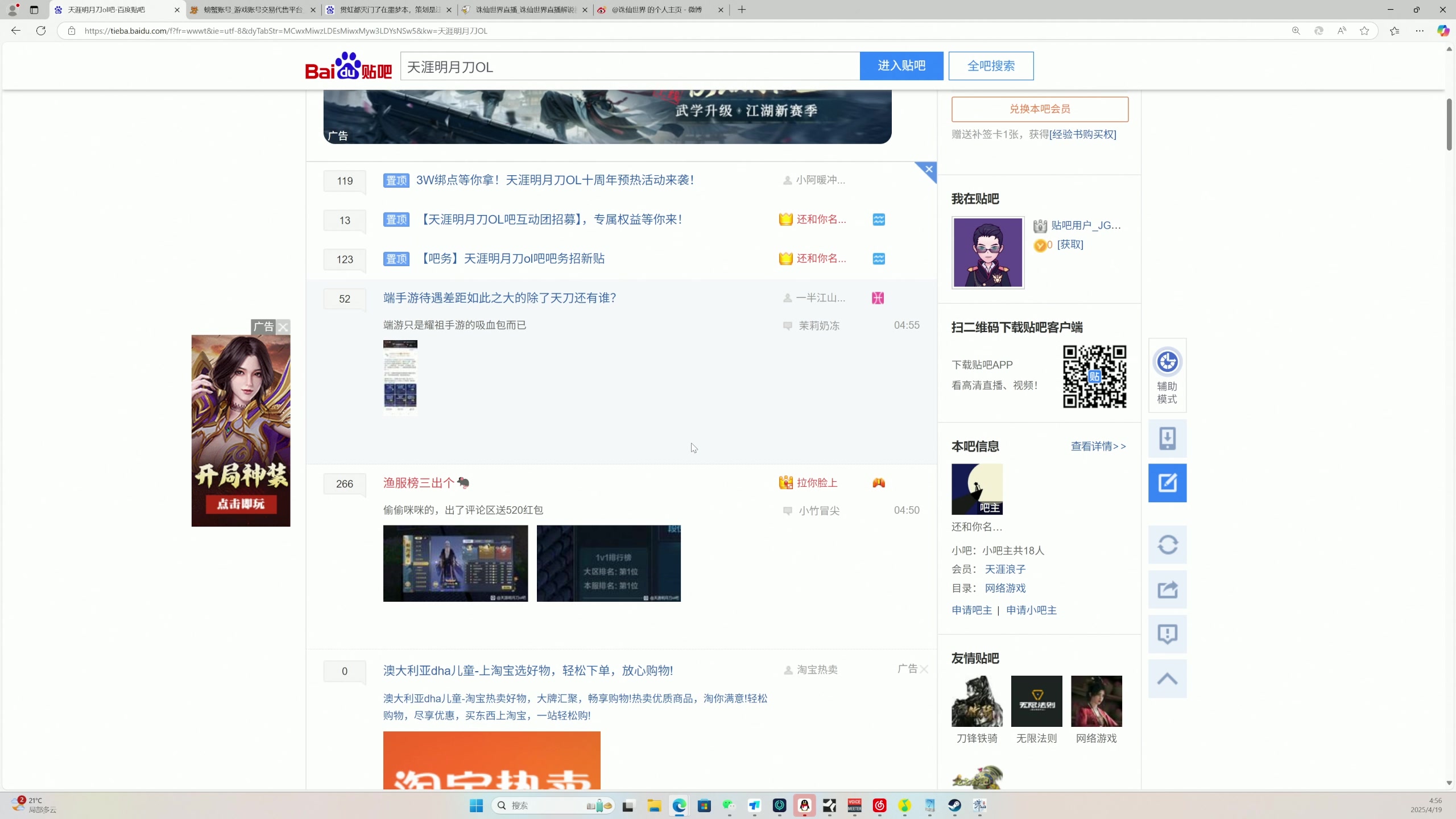The width and height of the screenshot is (1456, 819).
Task: Close the top-right blue corner banner
Action: point(929,169)
